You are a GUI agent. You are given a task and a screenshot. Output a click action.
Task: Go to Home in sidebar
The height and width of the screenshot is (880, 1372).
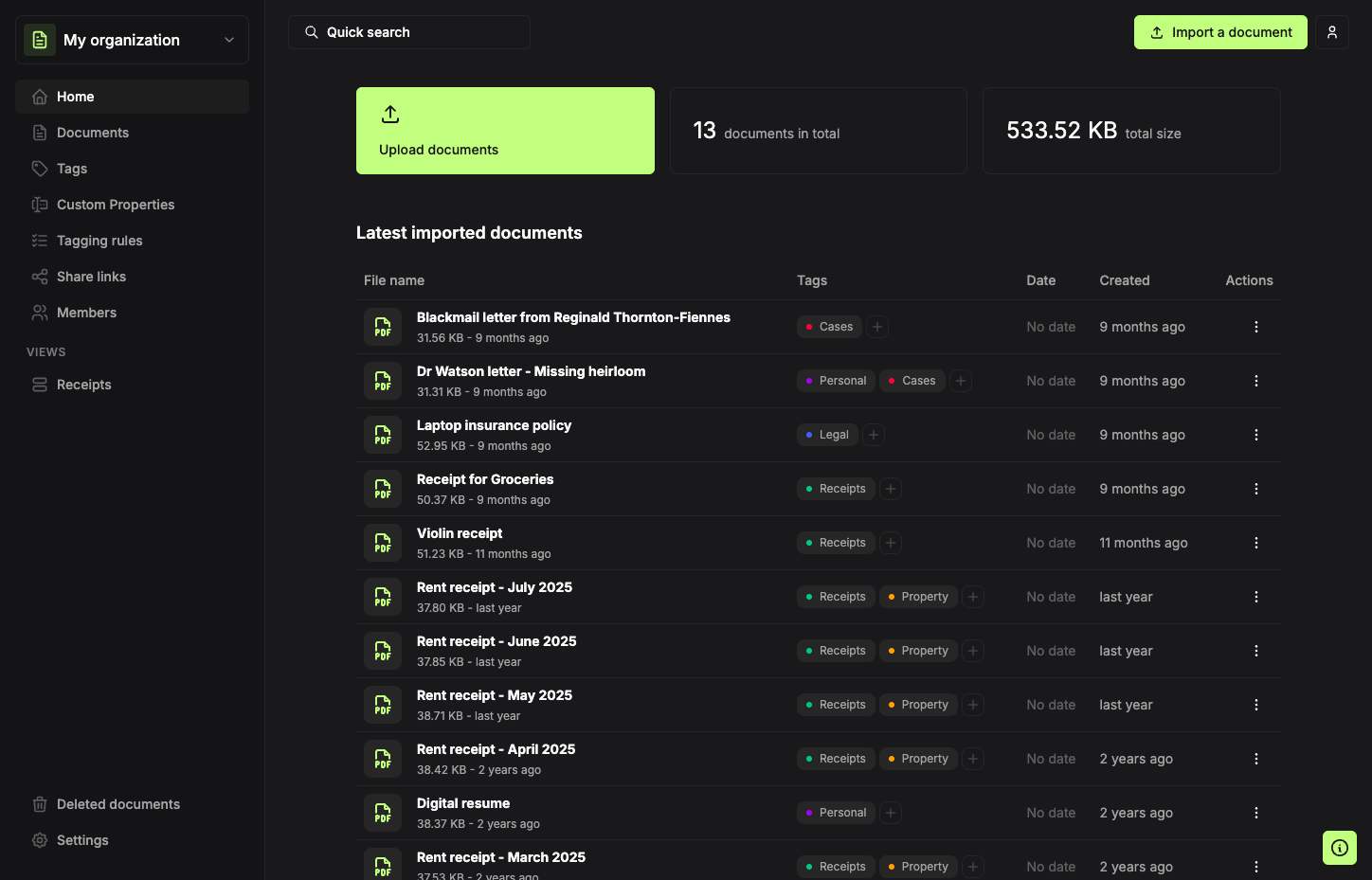[132, 97]
